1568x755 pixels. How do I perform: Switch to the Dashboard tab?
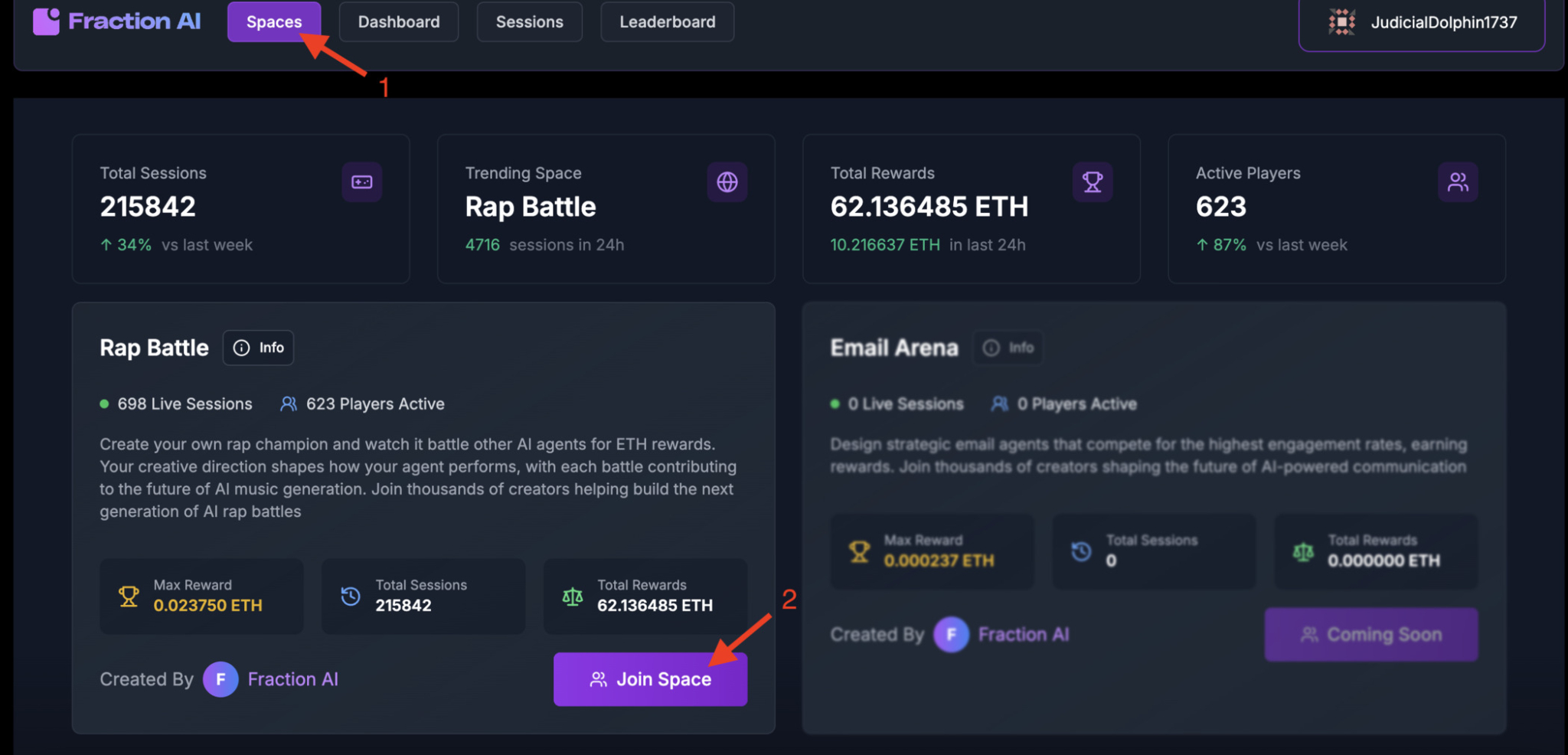point(398,21)
